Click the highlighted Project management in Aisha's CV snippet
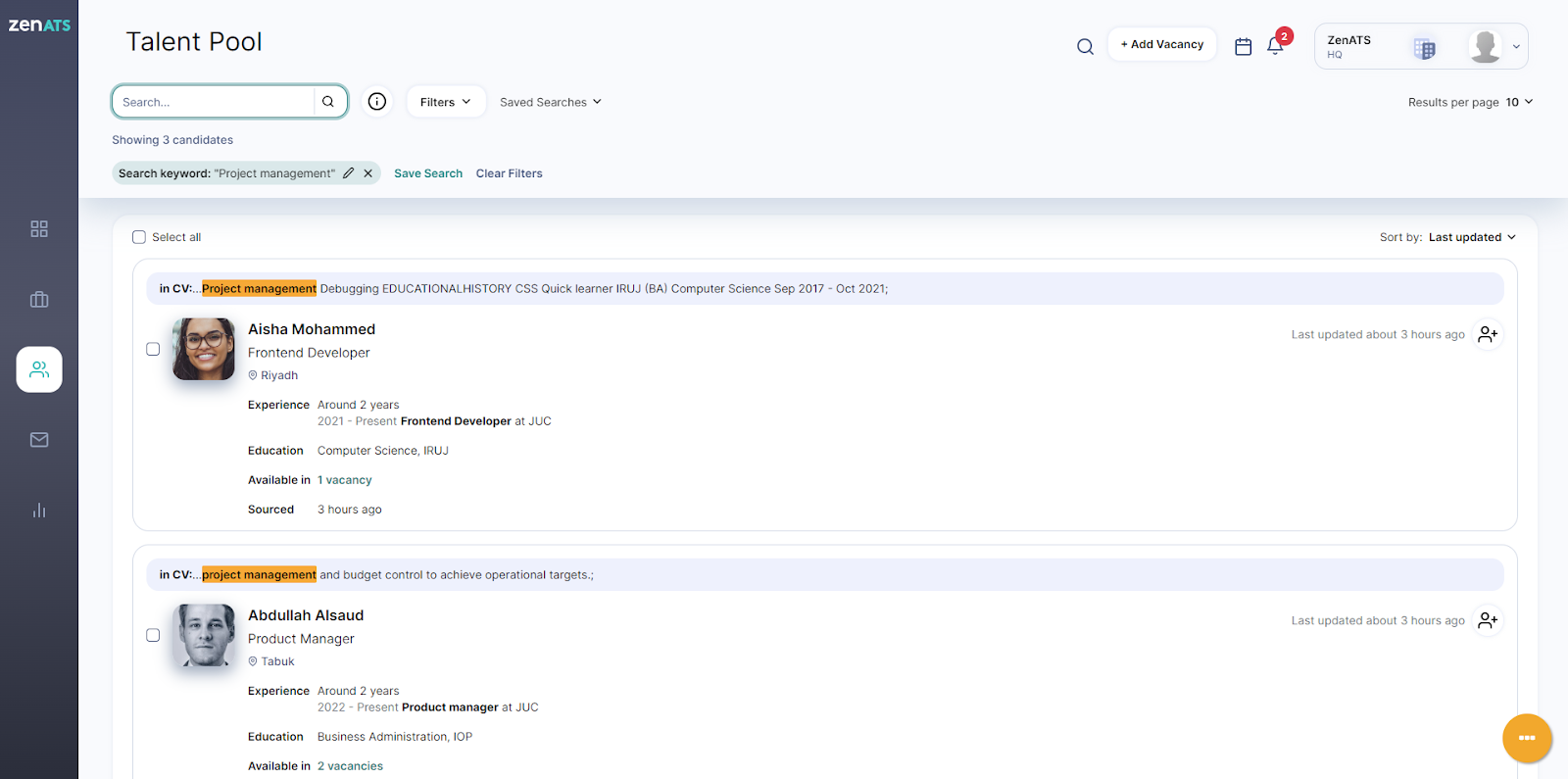This screenshot has width=1568, height=779. coord(260,288)
